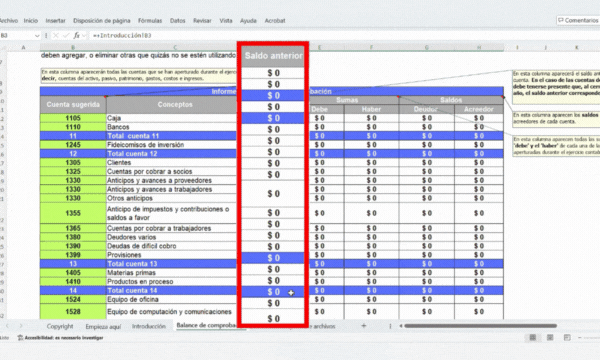Viewport: 600px width, 360px height.
Task: Switch to the Introducción sheet tab
Action: [x=149, y=326]
